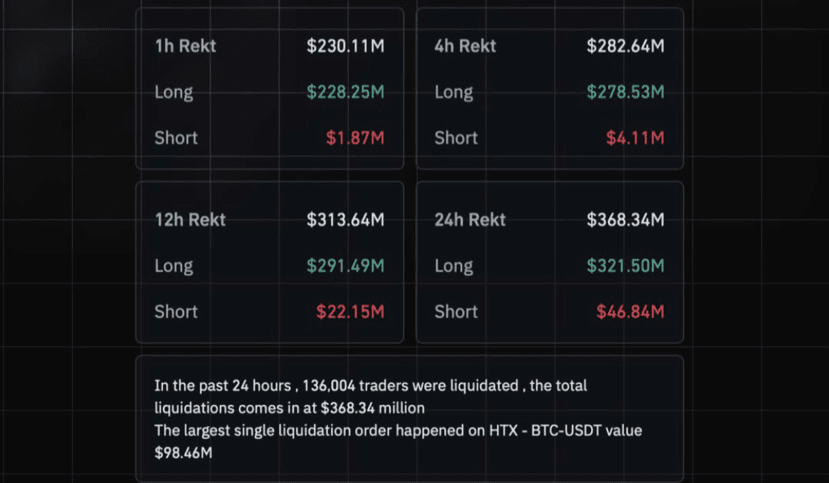
Task: Click the 24h Long value $321.50M
Action: (x=625, y=266)
